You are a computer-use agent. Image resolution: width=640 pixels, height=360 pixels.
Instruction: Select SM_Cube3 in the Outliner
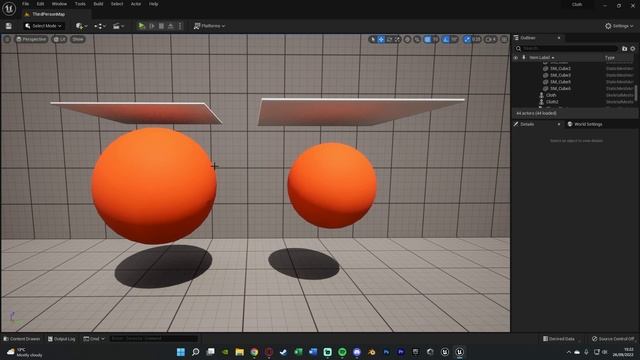click(x=560, y=75)
